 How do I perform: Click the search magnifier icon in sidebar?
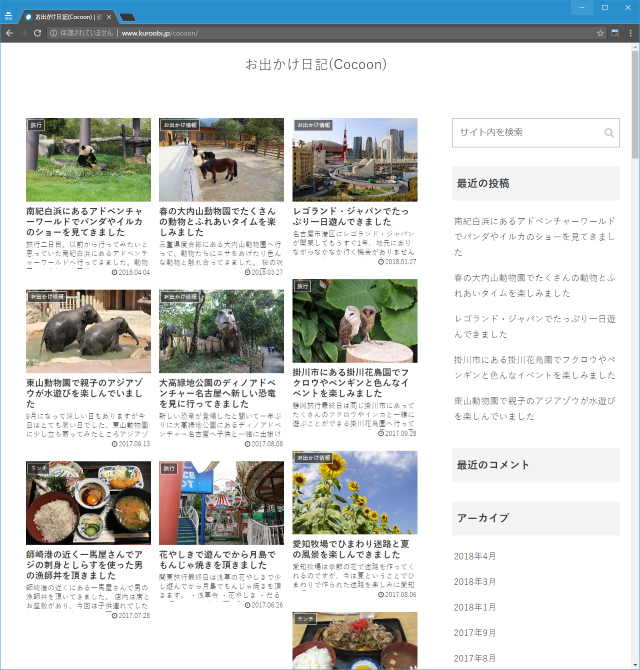tap(609, 133)
